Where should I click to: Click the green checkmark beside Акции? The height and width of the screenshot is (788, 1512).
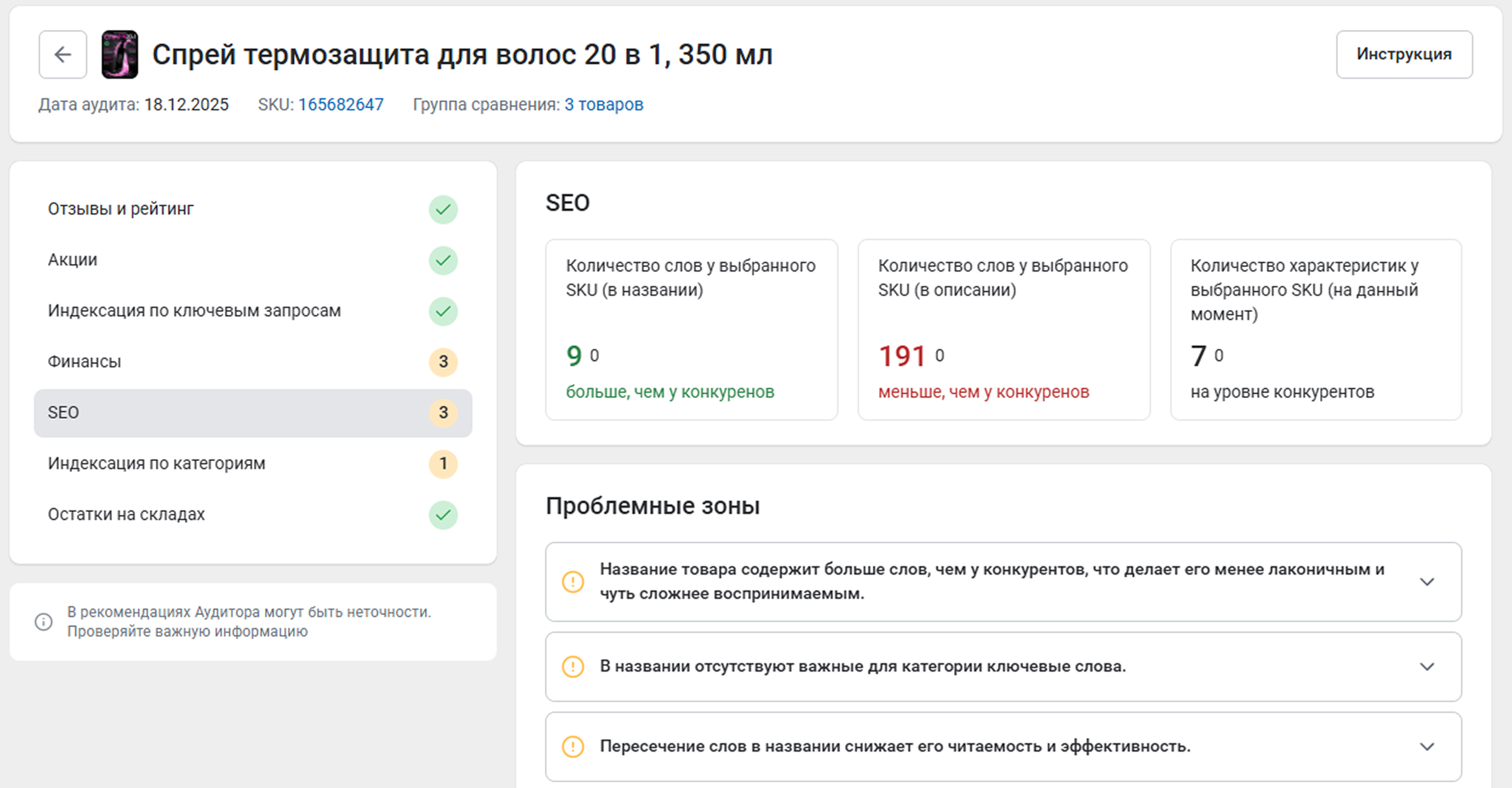coord(443,261)
